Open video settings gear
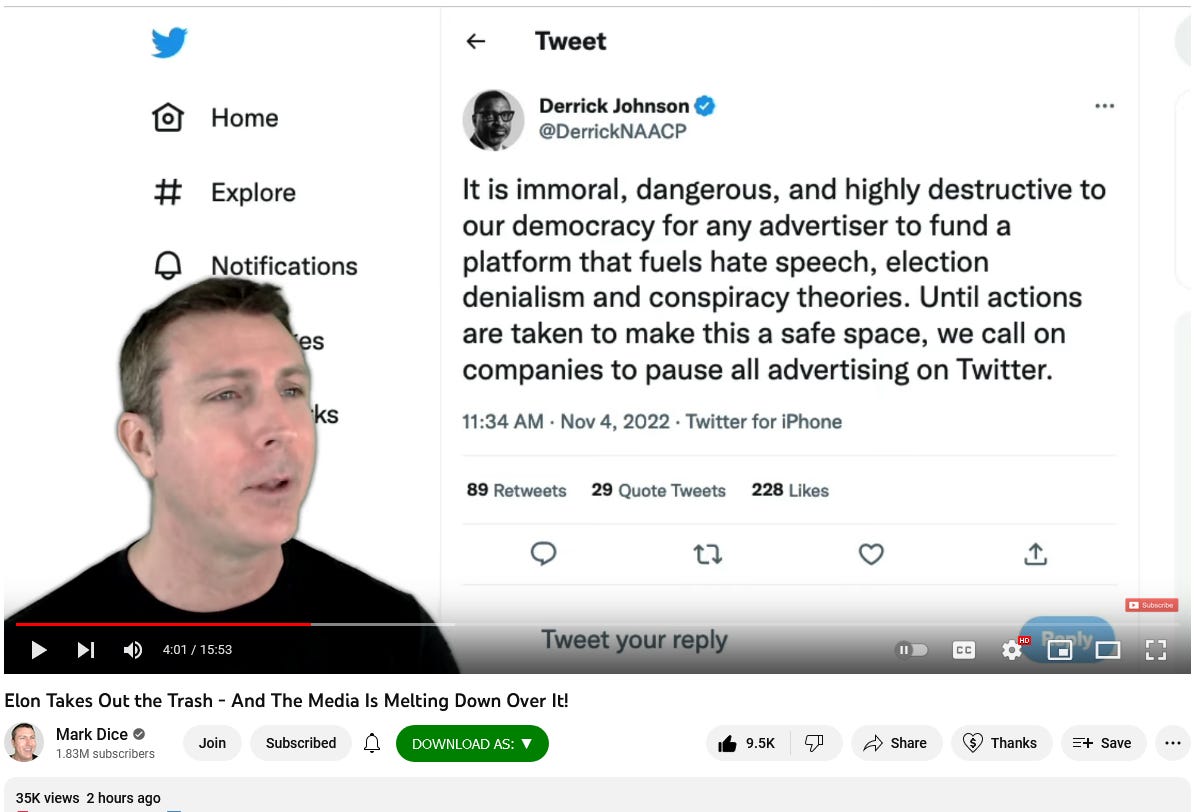1194x812 pixels. click(x=1012, y=650)
